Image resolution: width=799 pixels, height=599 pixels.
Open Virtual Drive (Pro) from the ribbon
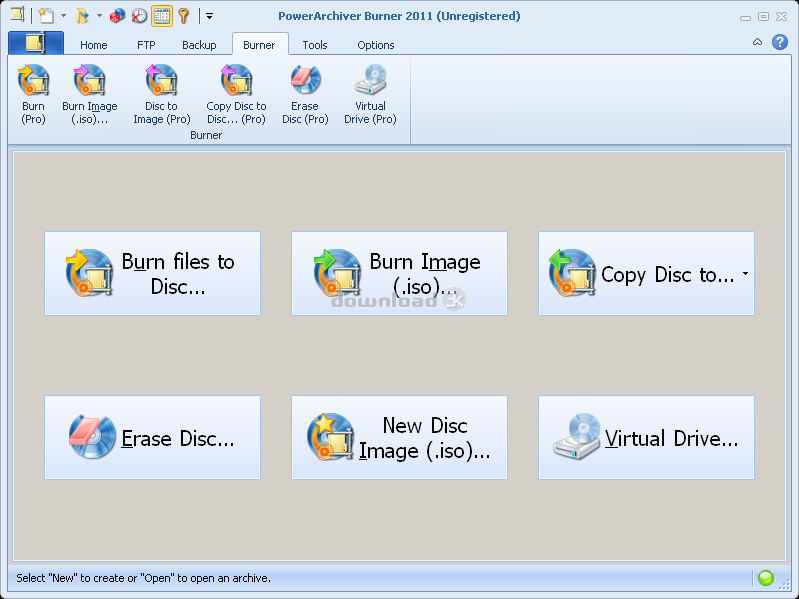(x=370, y=95)
